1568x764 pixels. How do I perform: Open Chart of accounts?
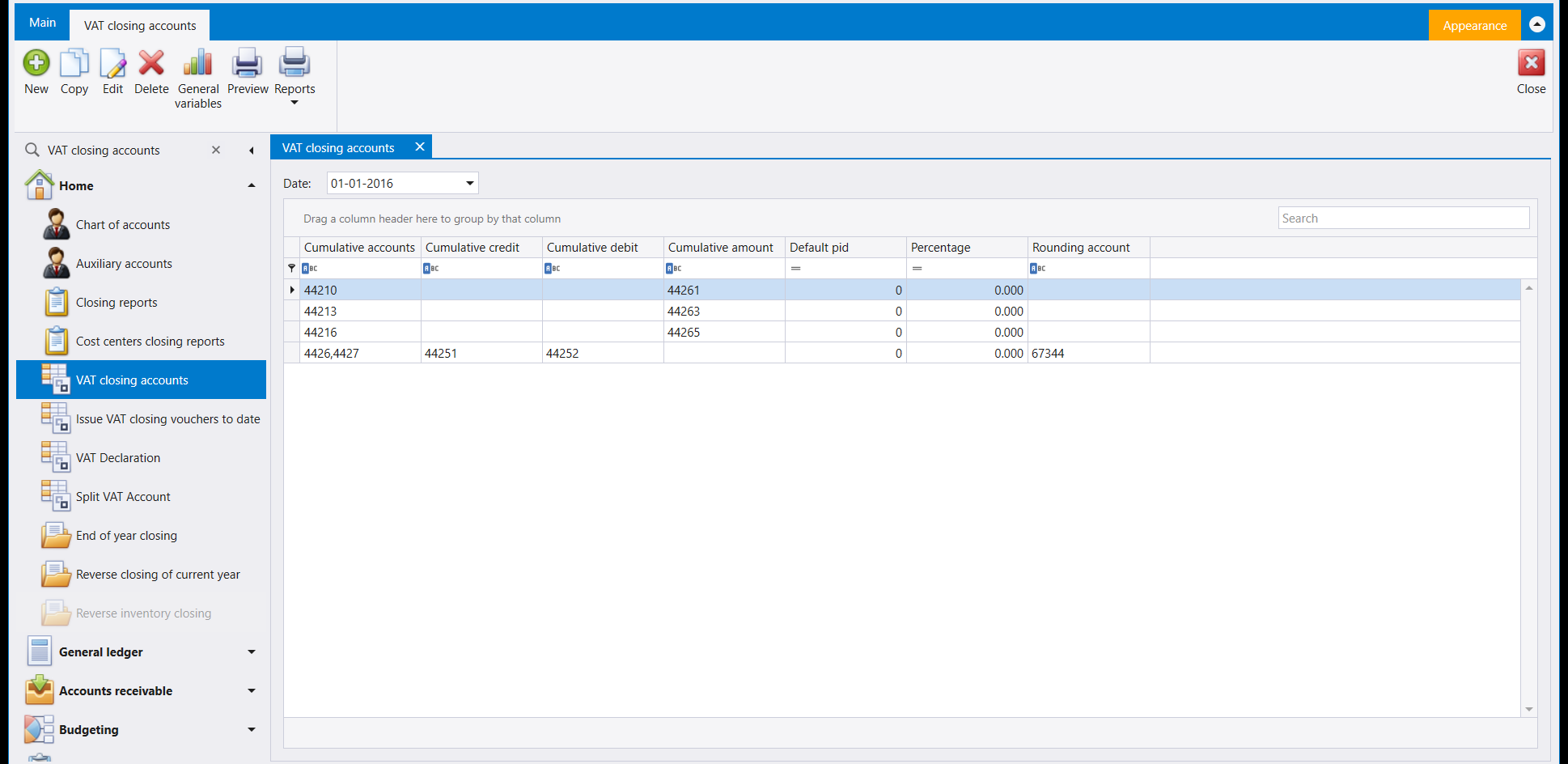[x=123, y=225]
